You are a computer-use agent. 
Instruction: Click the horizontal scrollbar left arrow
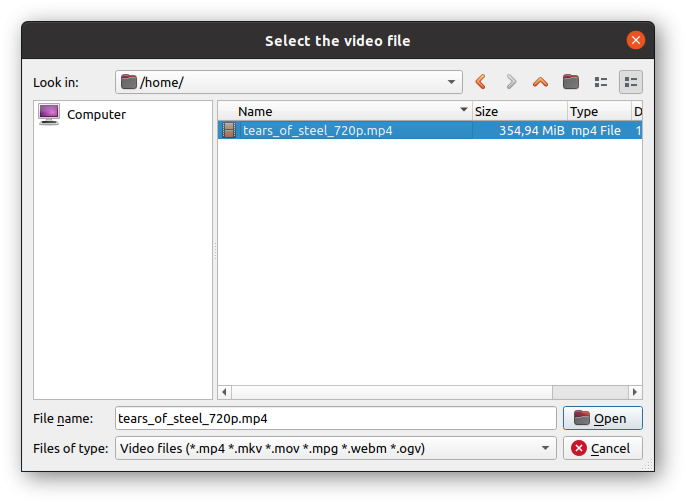224,392
